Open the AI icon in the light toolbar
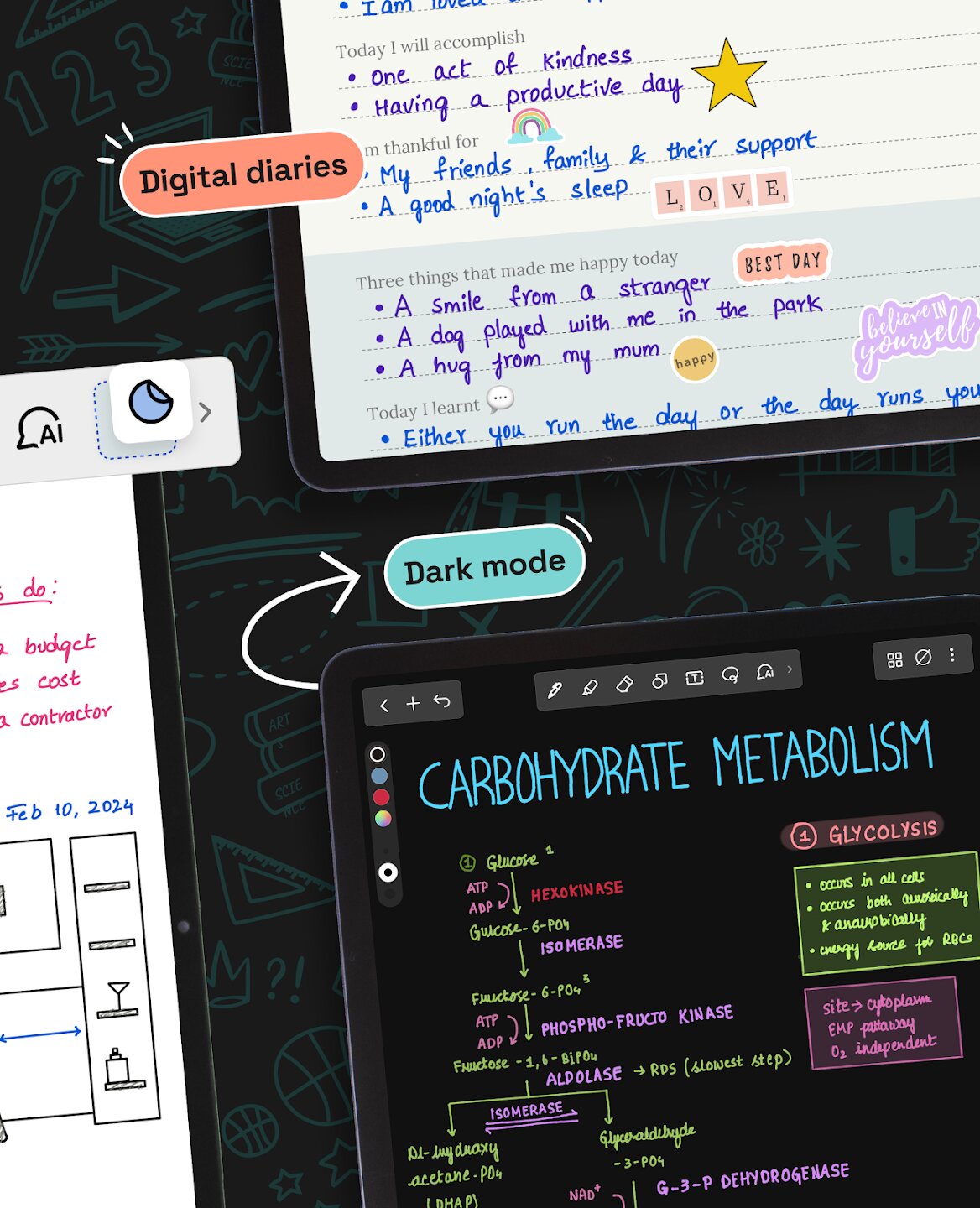The height and width of the screenshot is (1208, 980). point(40,429)
